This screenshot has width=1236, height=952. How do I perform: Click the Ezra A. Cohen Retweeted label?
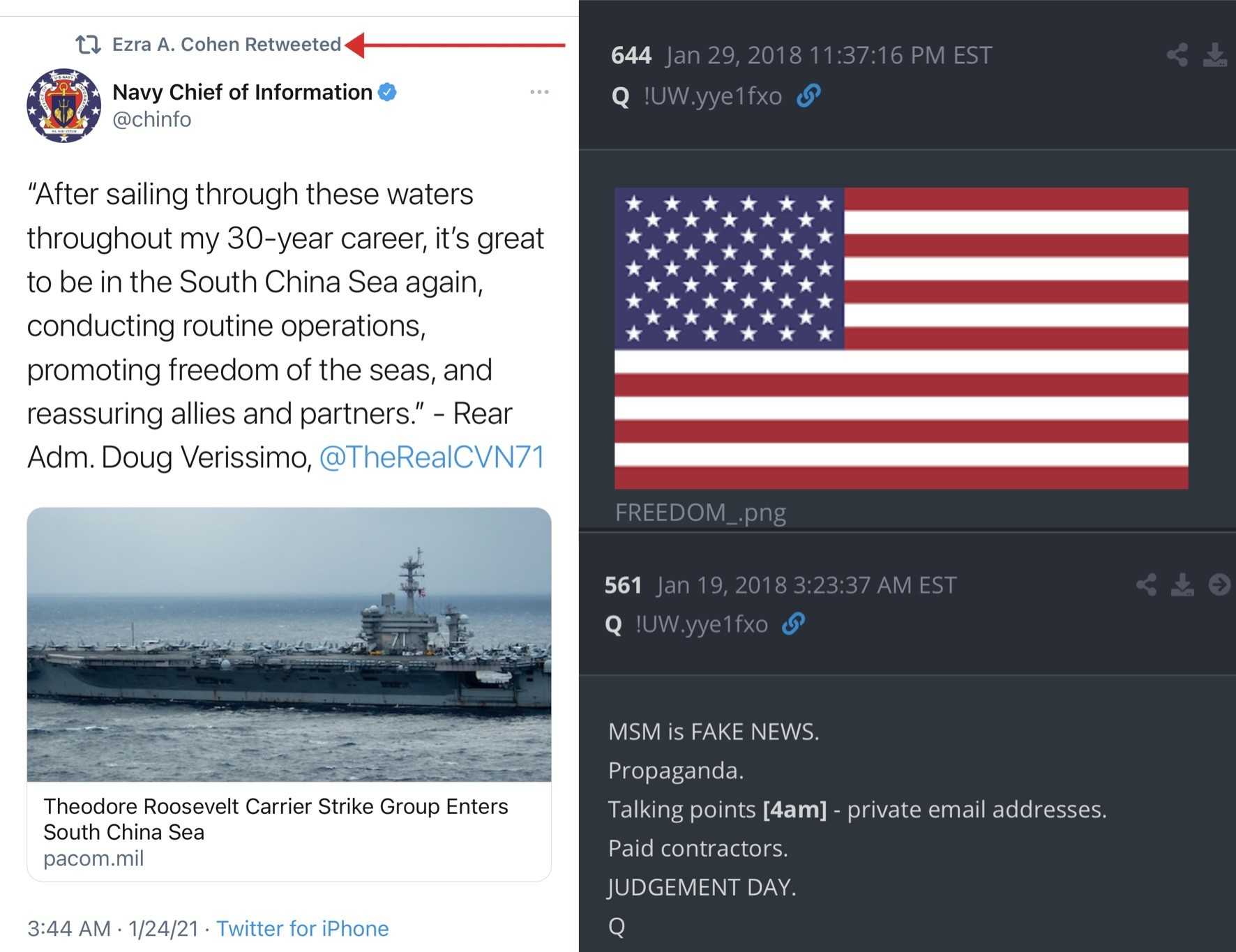[x=227, y=45]
